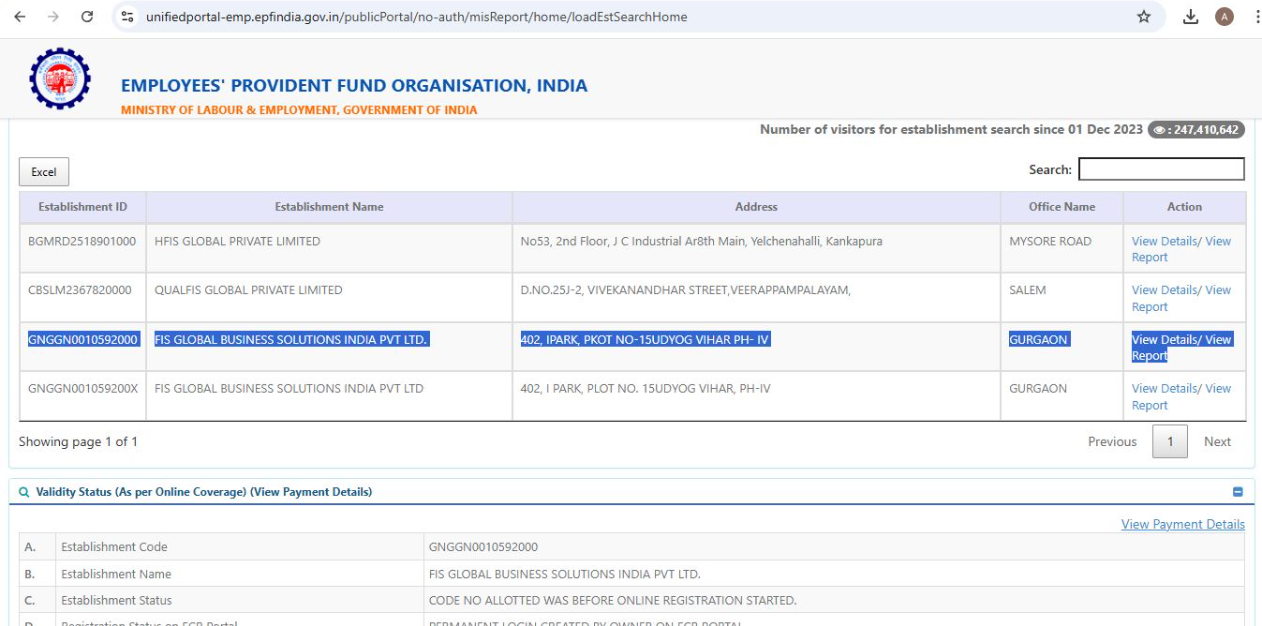The image size is (1262, 626).
Task: Collapse the Validity Status panel
Action: click(1237, 492)
